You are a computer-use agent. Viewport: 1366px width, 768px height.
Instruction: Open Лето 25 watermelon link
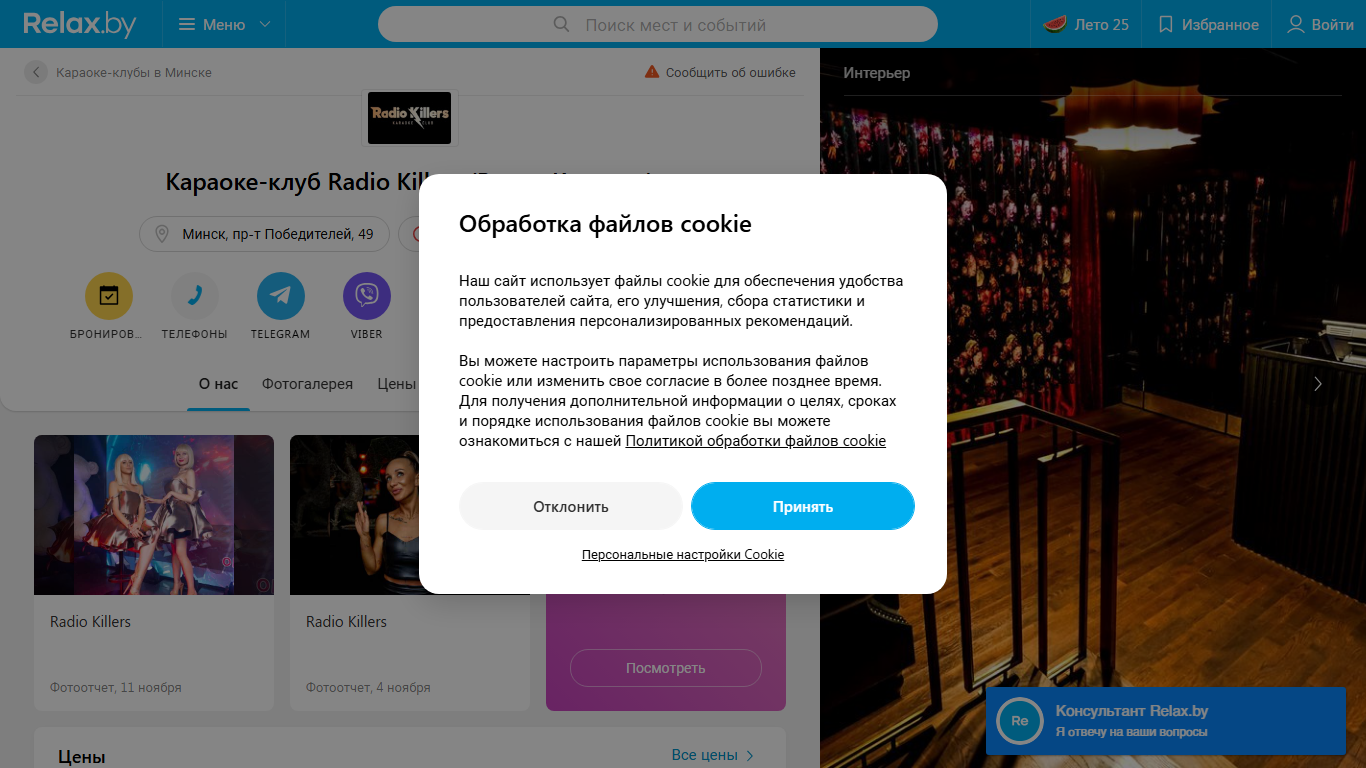[1086, 24]
